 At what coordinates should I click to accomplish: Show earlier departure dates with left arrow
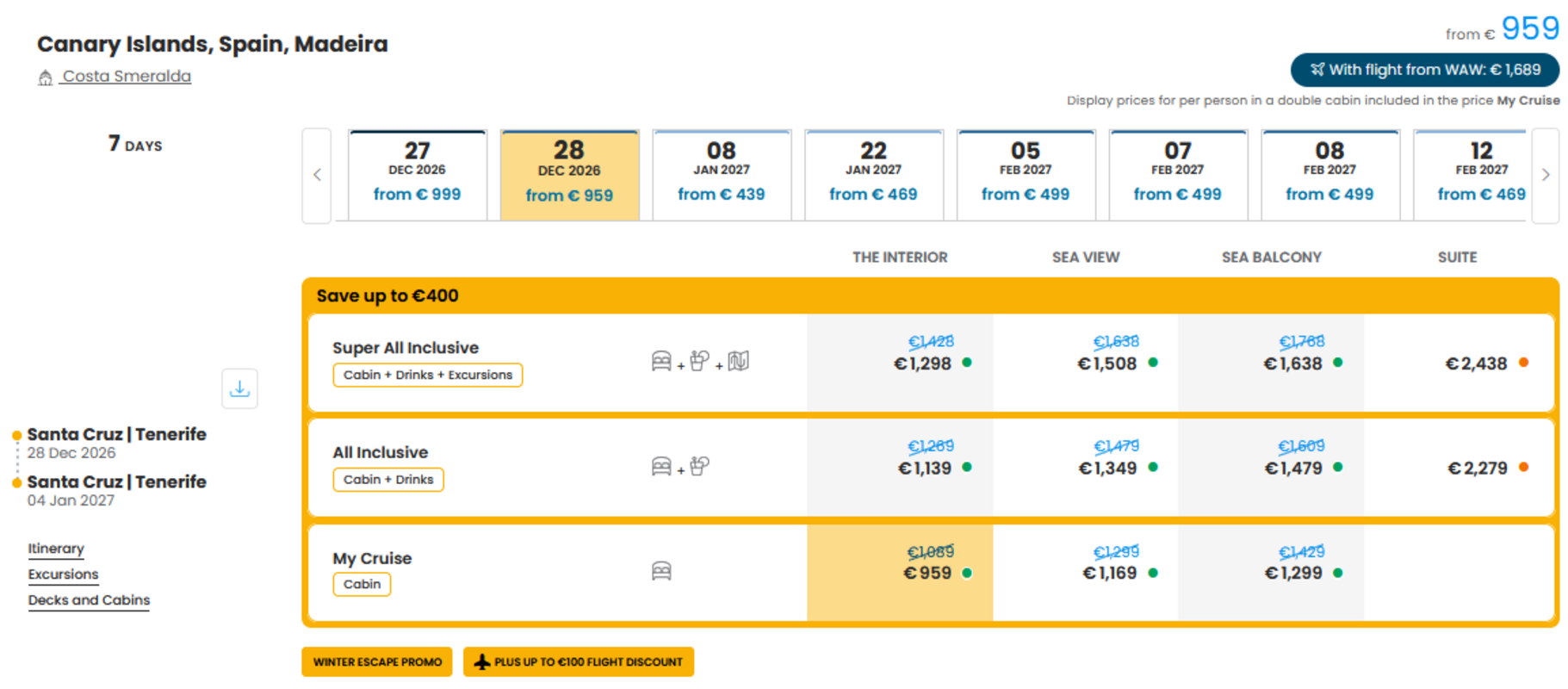click(317, 176)
